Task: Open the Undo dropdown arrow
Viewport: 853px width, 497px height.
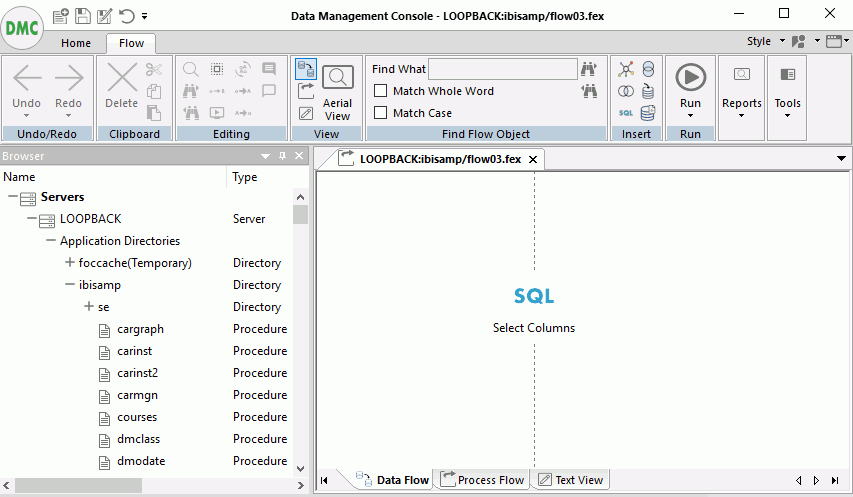Action: tap(26, 115)
